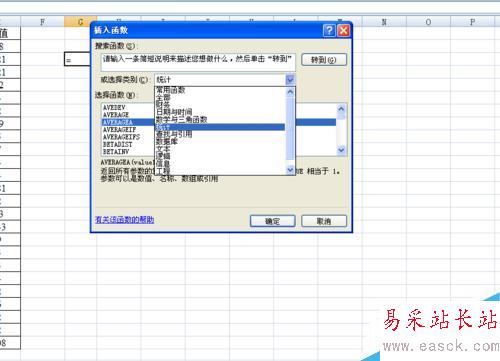Select the AVERAGEIF function
This screenshot has height=361, width=500.
[x=119, y=130]
